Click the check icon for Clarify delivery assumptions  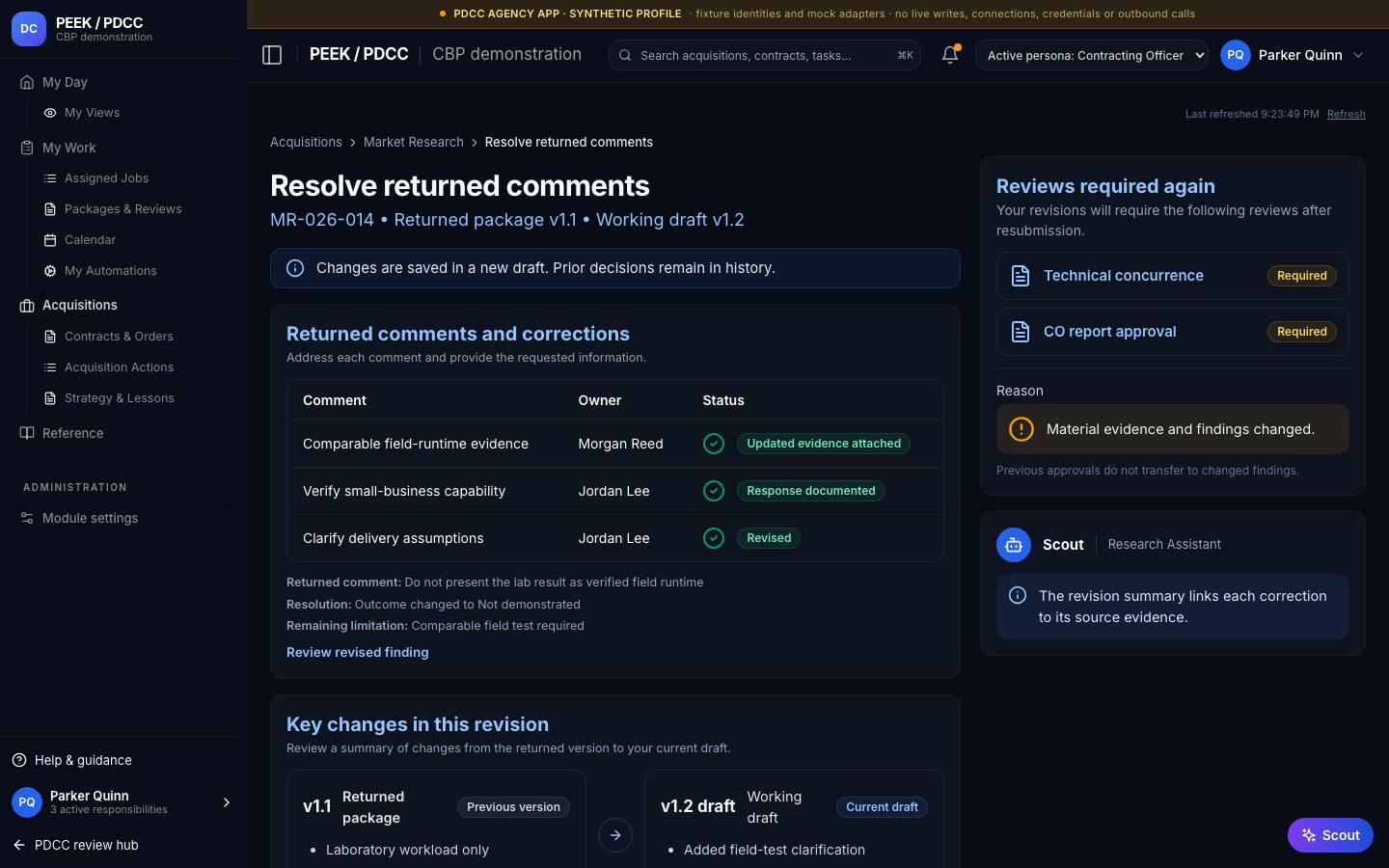point(714,538)
